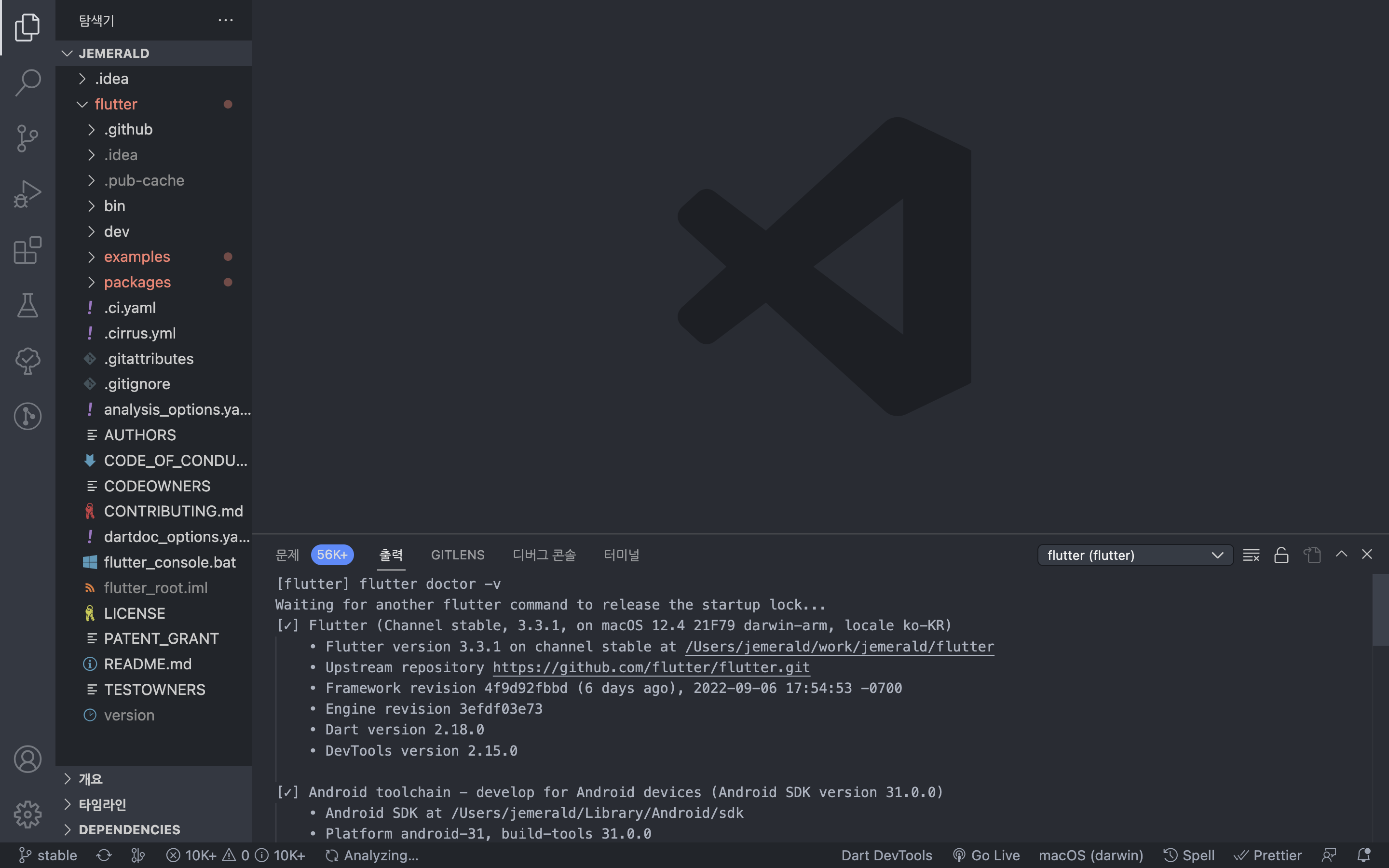Switch to the 터미널 tab
This screenshot has height=868, width=1389.
(x=621, y=555)
